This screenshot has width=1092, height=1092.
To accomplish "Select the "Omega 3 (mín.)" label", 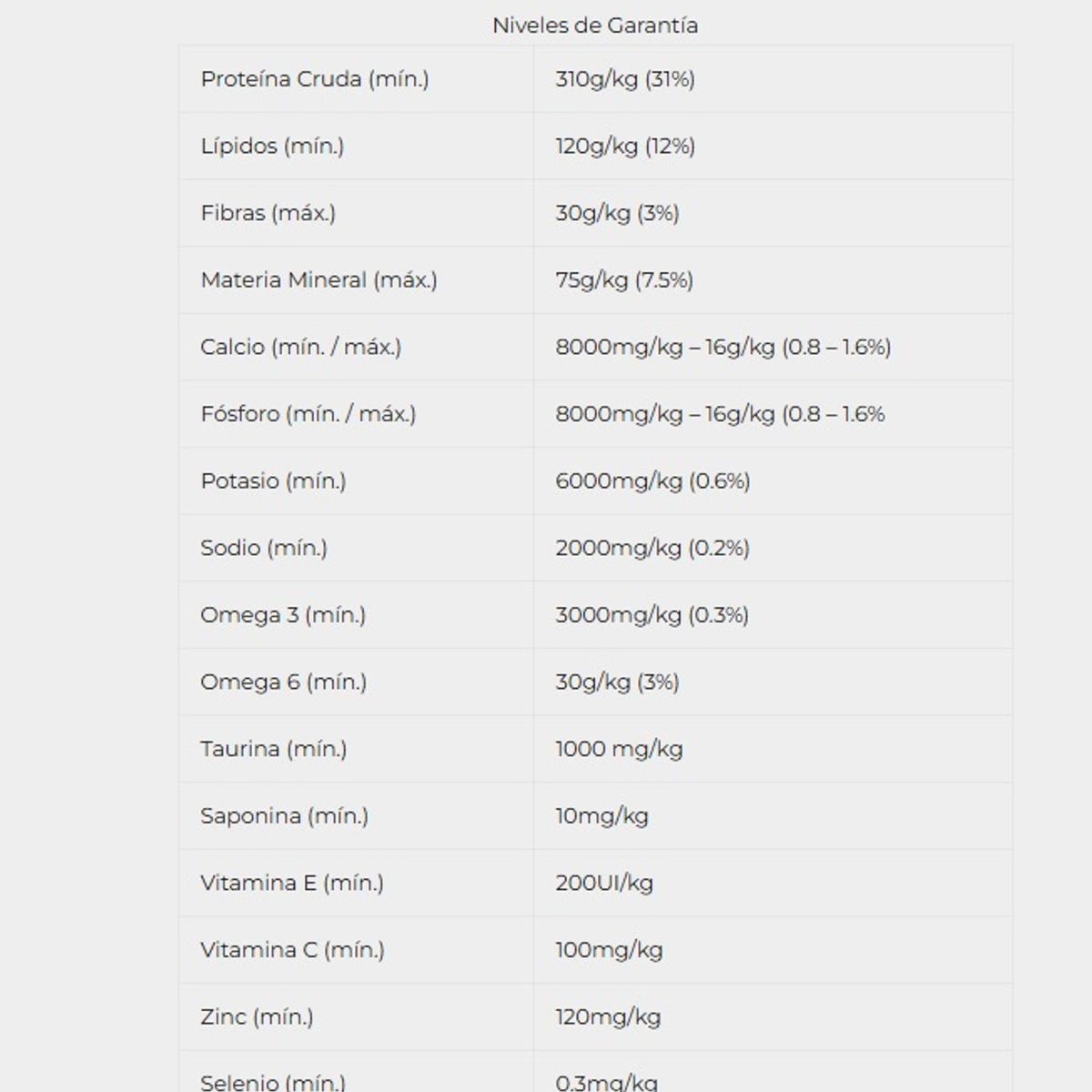I will click(283, 615).
